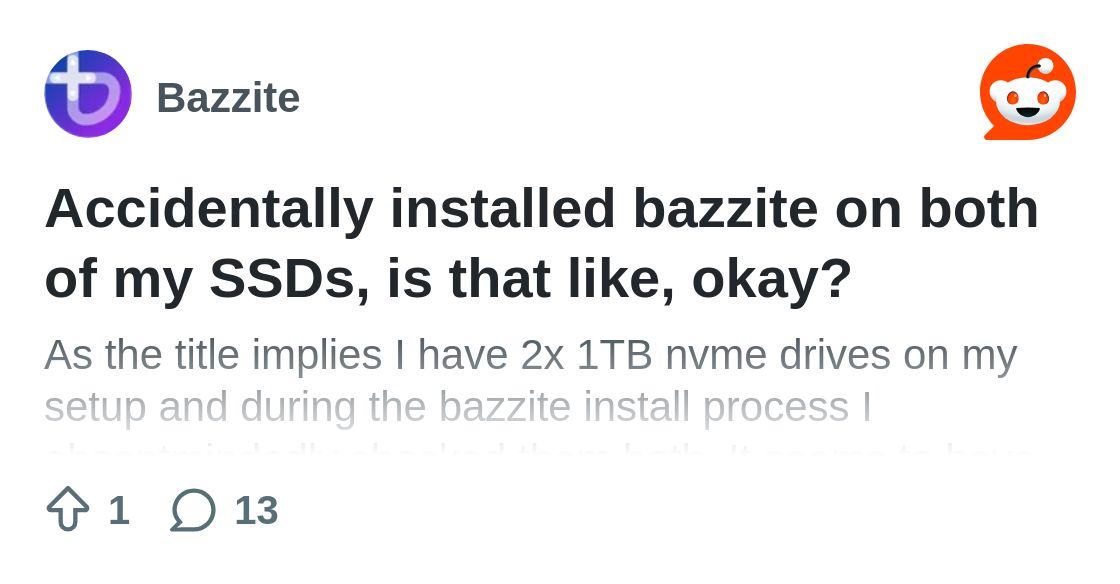Click the Reddit Snoo logo
Image resolution: width=1120 pixels, height=584 pixels.
1027,92
